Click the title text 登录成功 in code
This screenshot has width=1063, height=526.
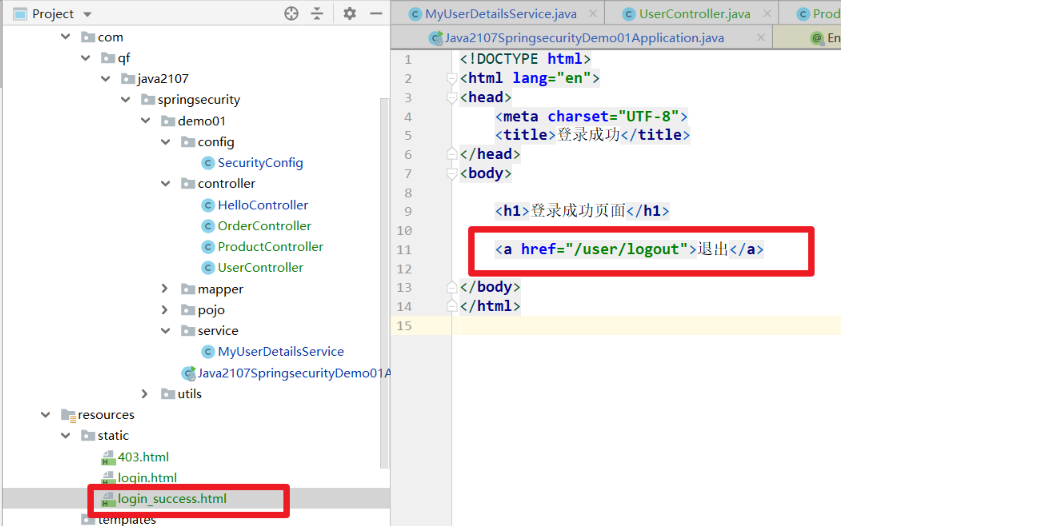[x=589, y=135]
